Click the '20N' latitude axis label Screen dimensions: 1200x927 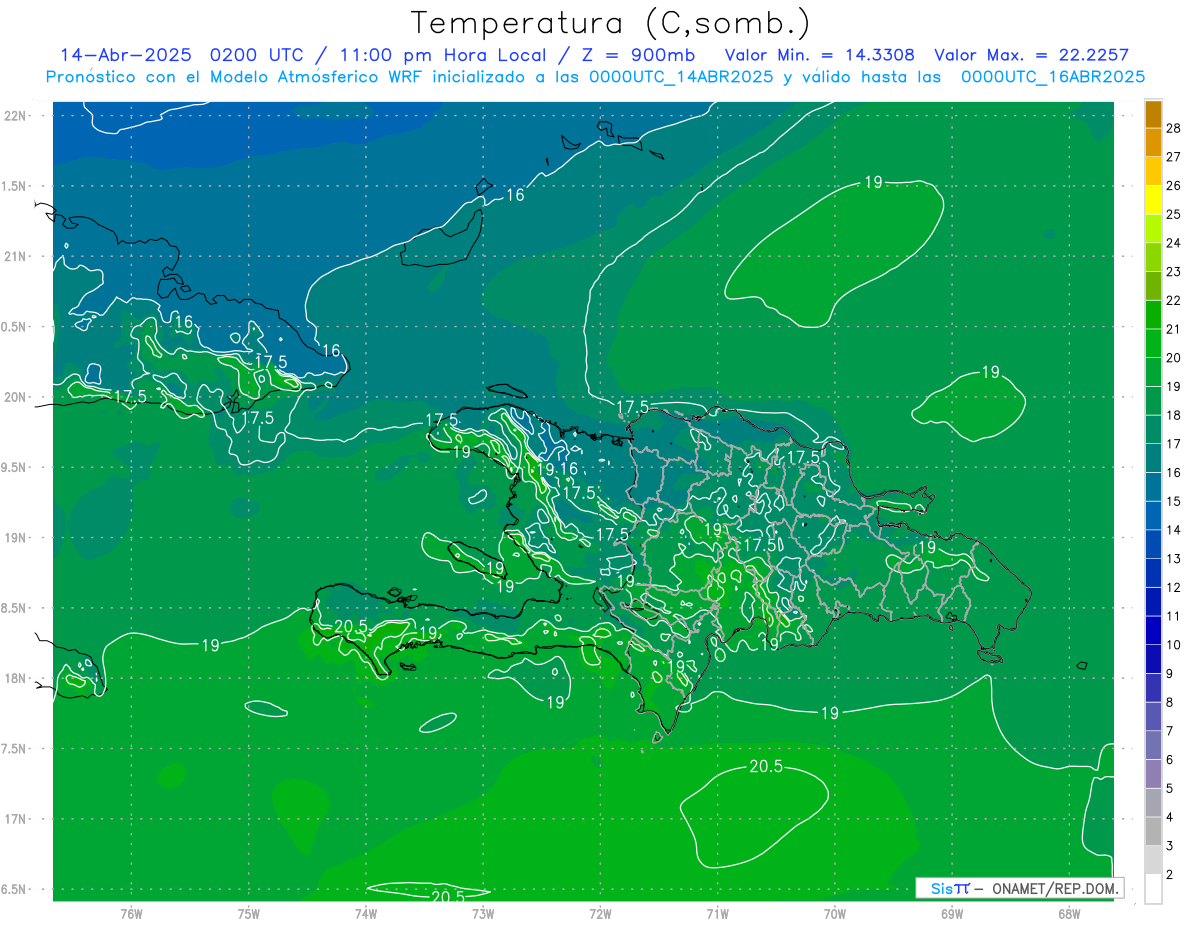pos(15,397)
